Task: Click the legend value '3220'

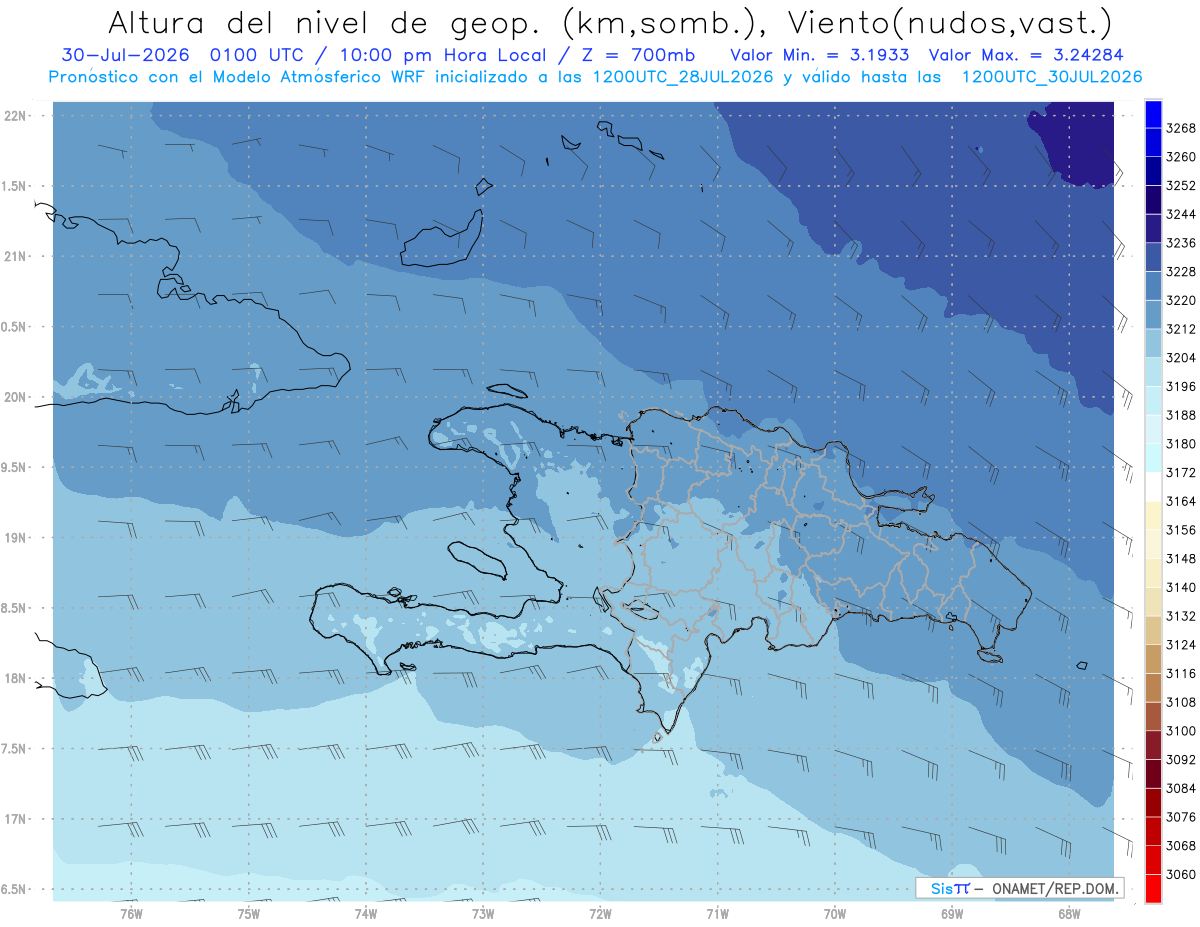Action: point(1181,300)
